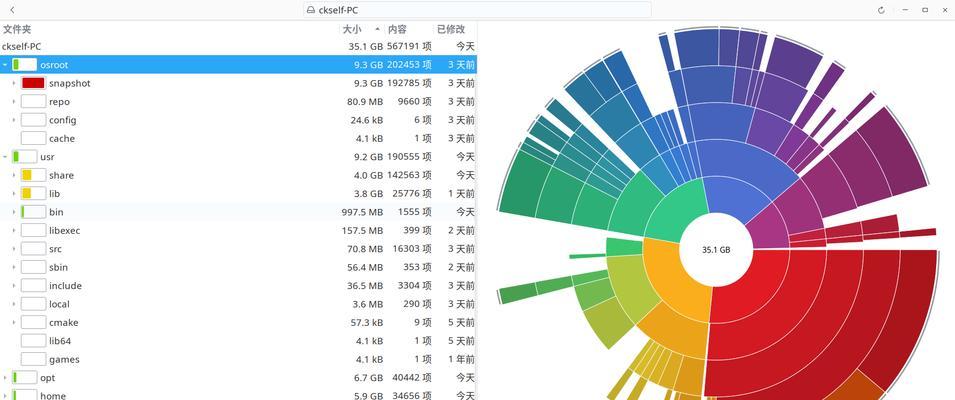955x400 pixels.
Task: Click the 80.9 MB size value
Action: tap(365, 102)
